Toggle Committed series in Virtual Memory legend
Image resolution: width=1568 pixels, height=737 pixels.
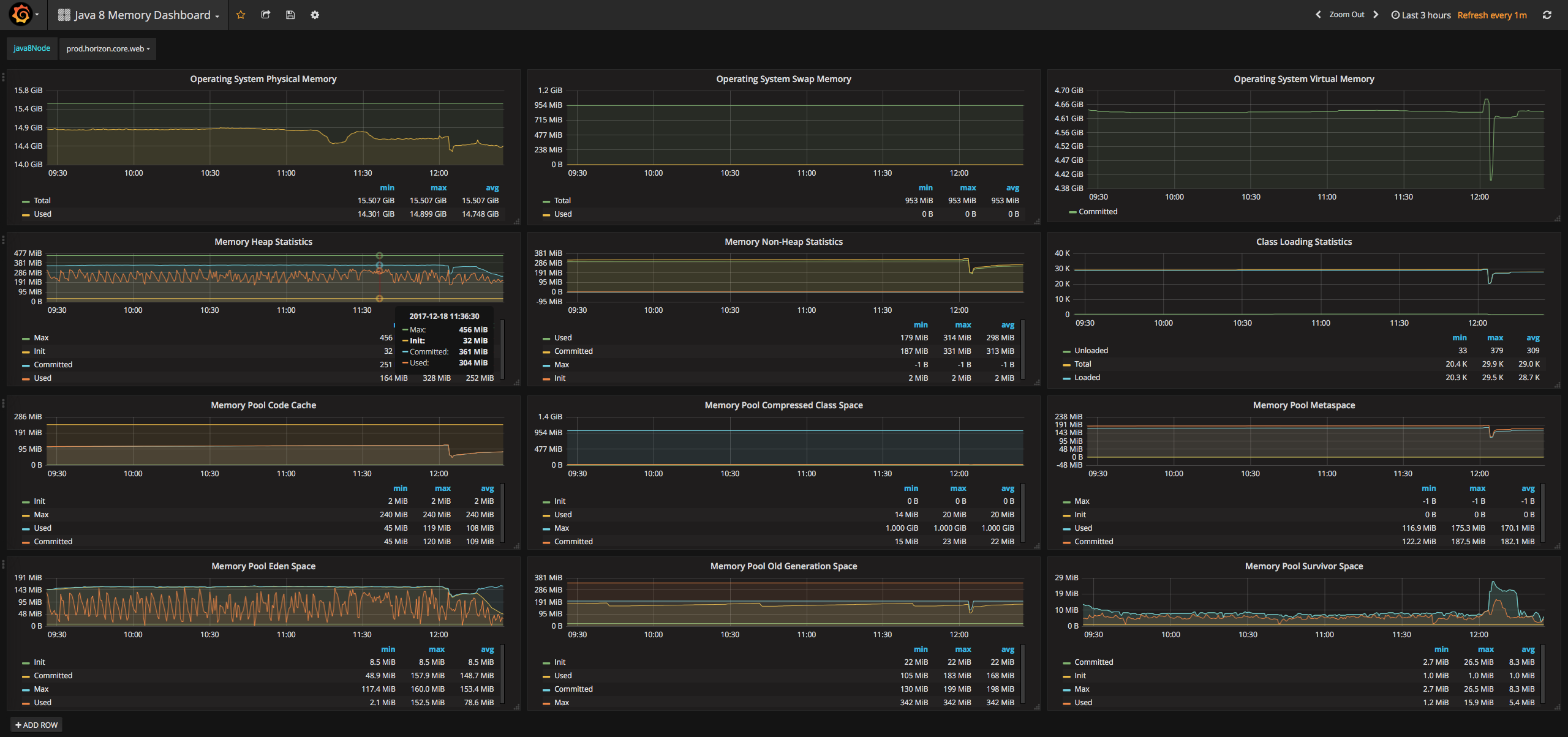1098,212
